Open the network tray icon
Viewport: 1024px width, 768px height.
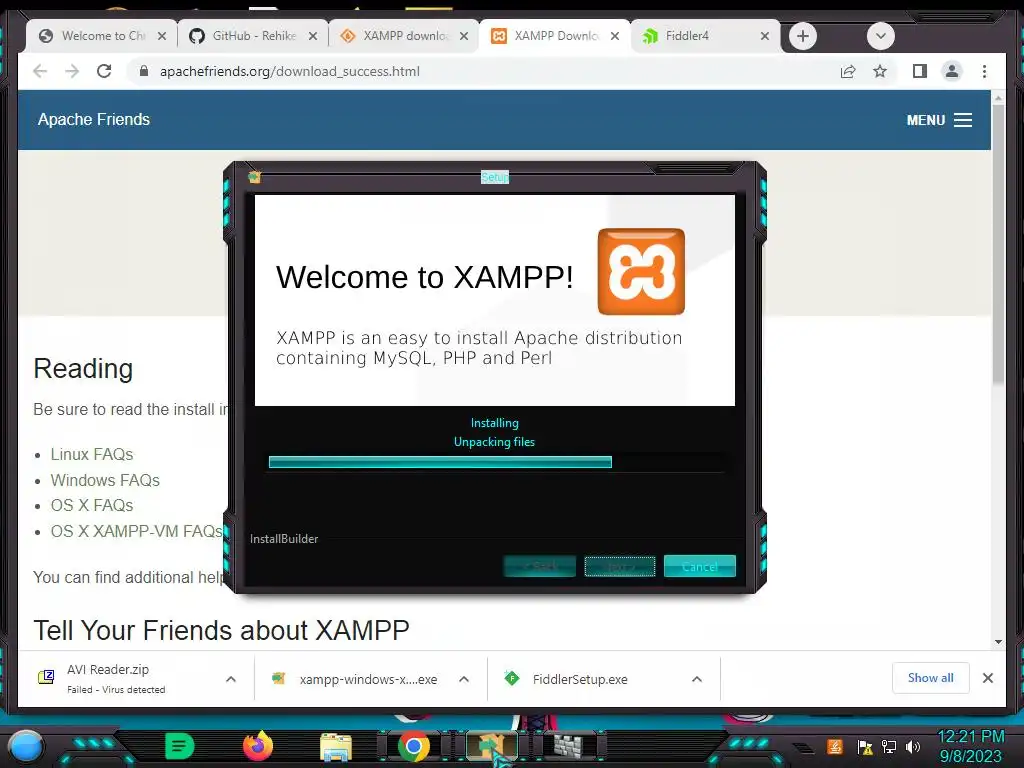(889, 746)
